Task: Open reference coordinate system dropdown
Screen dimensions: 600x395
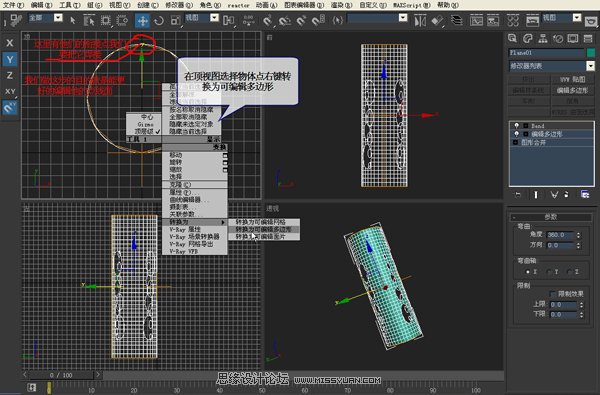Action: [214, 18]
